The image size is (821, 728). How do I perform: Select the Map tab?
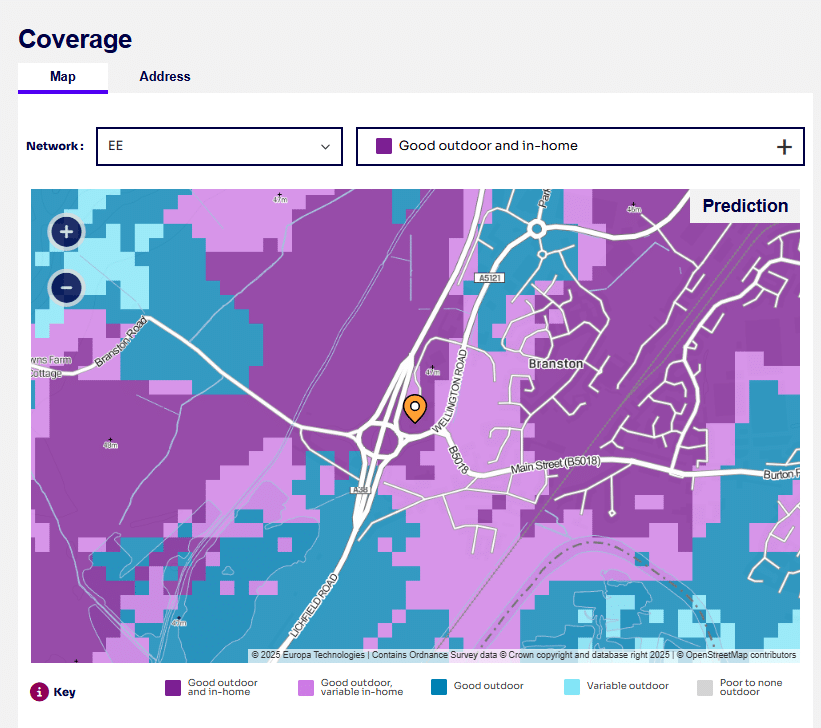click(x=63, y=77)
